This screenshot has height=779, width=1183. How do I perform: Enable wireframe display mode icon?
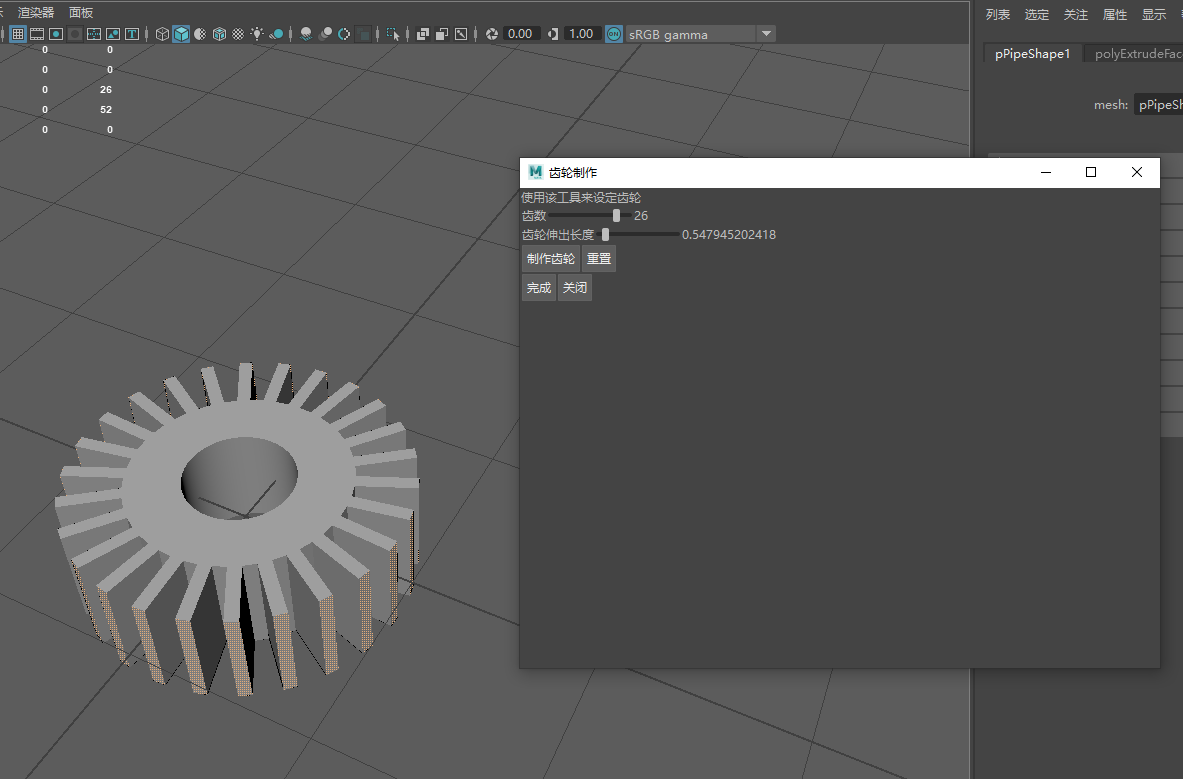(x=162, y=34)
